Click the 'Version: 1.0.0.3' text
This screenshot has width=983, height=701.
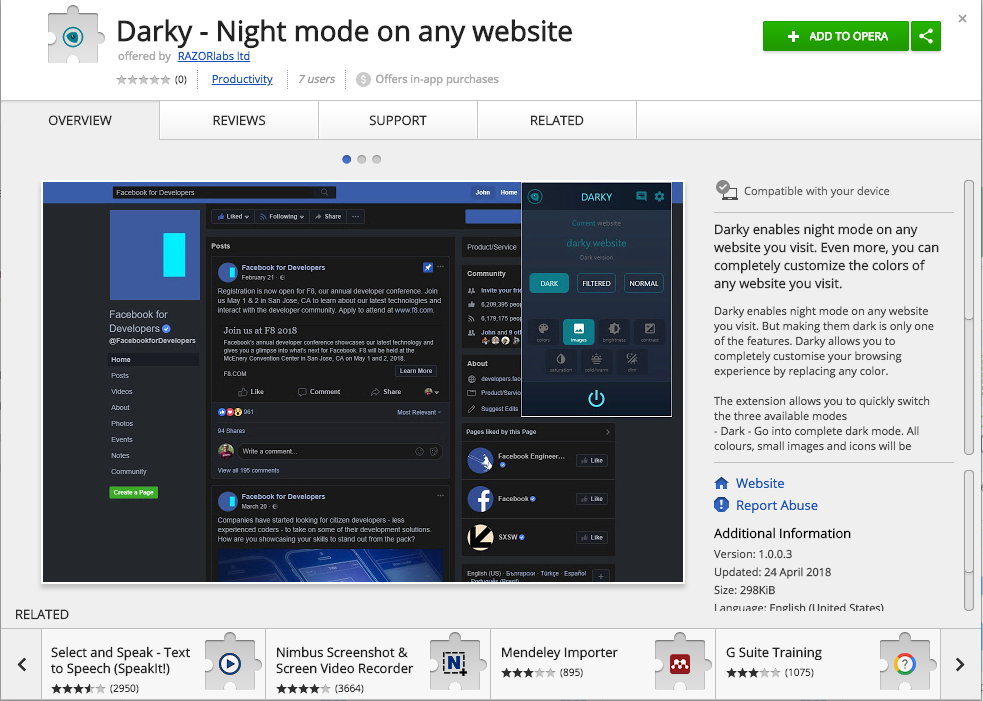click(753, 554)
